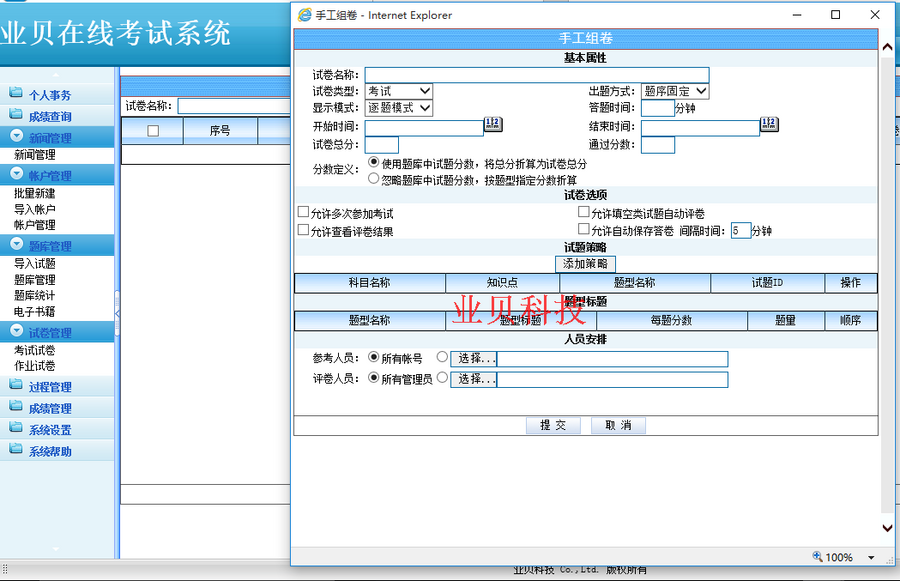Select custom radio for 参考人员 选择

442,357
